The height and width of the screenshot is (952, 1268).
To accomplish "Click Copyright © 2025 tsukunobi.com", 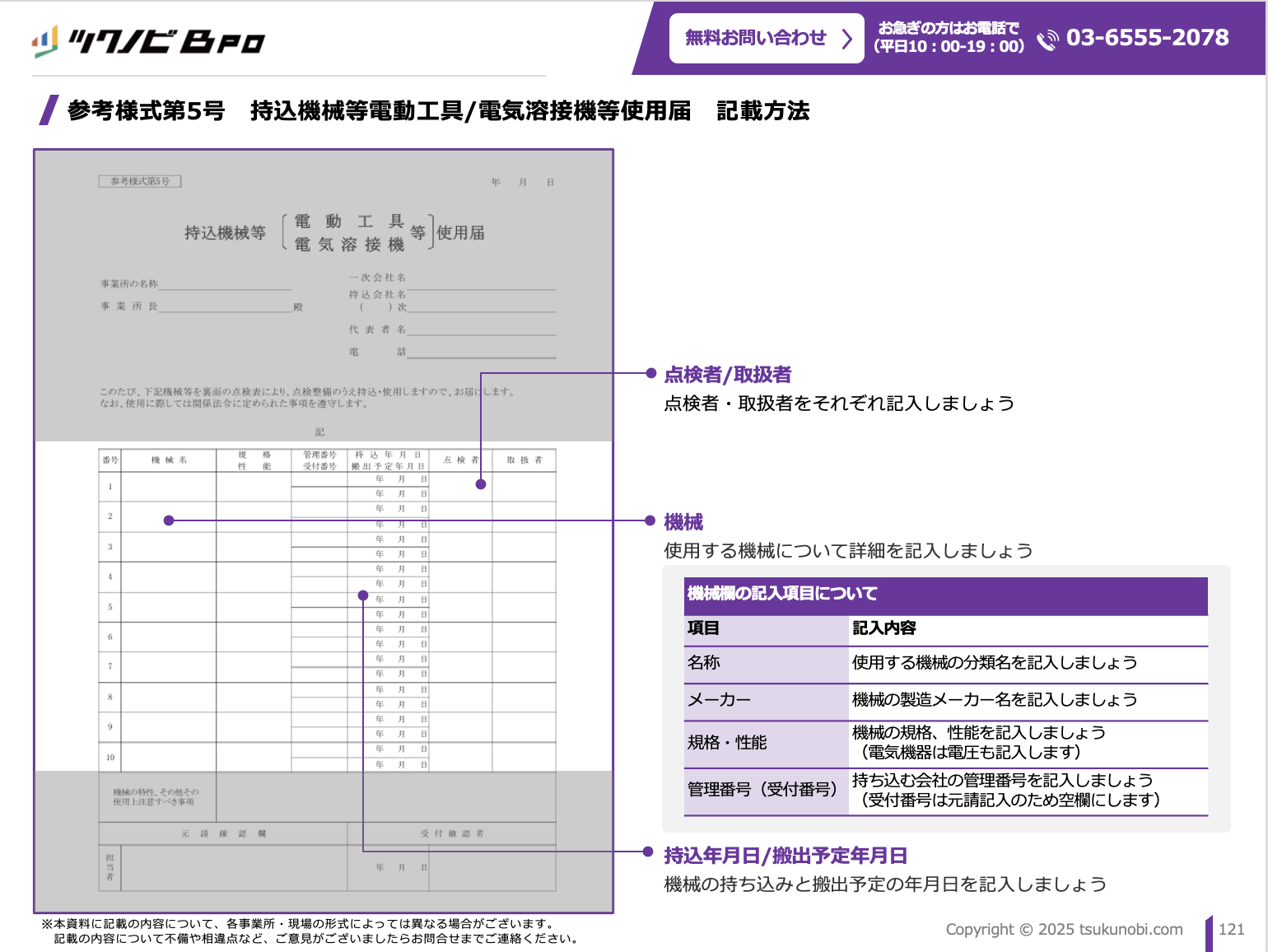I will click(1064, 929).
